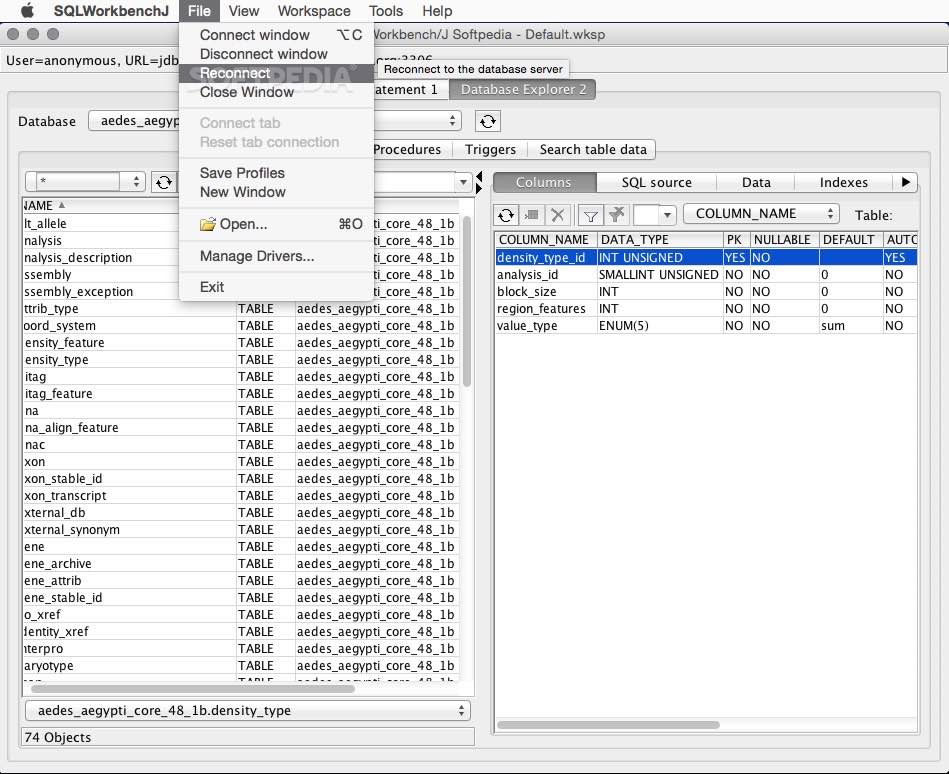The height and width of the screenshot is (774, 949).
Task: Select the xternal_synonym table row
Action: point(241,530)
